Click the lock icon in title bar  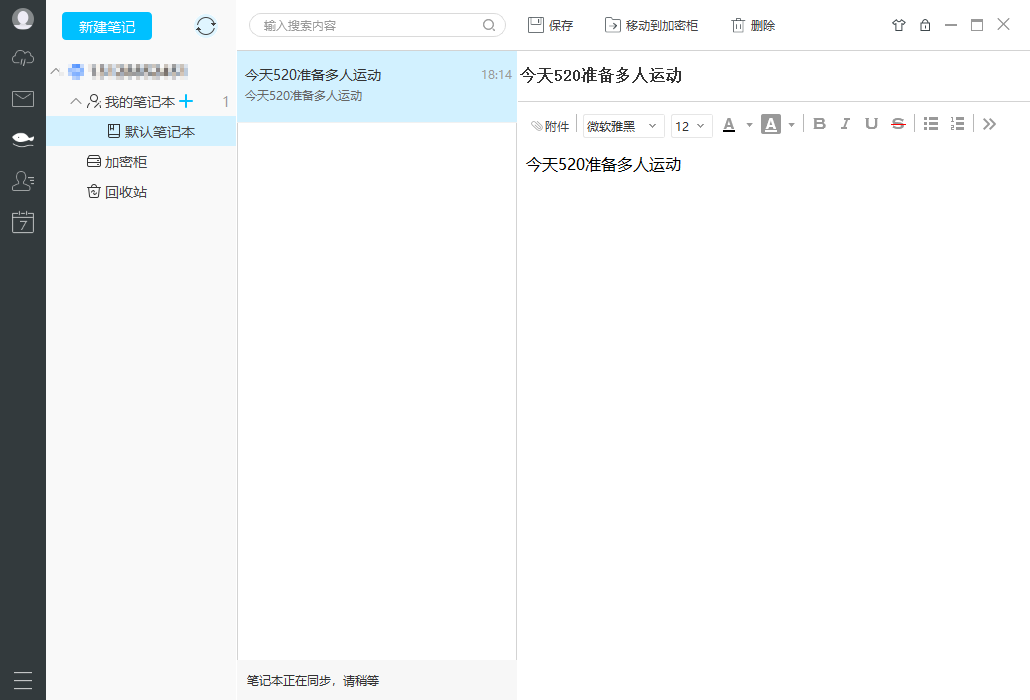[x=925, y=26]
